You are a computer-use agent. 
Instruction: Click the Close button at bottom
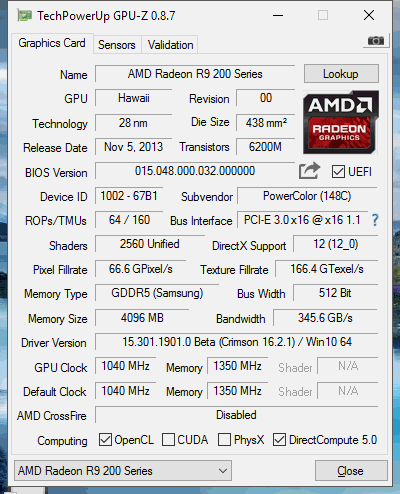coord(351,471)
